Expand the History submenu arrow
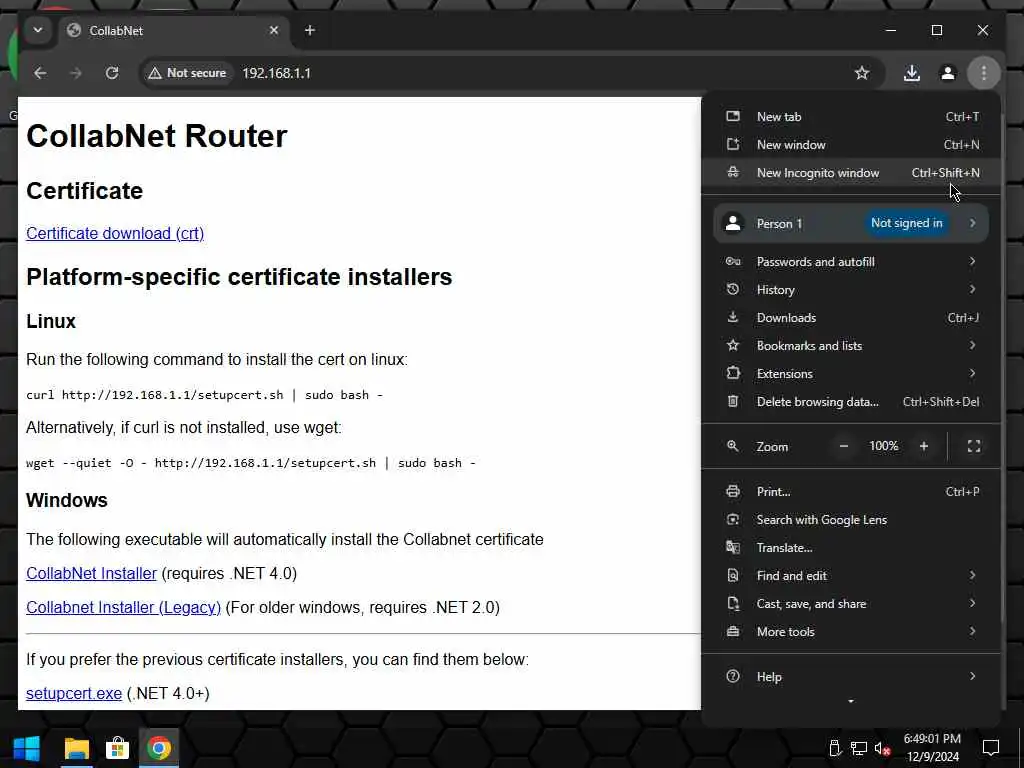 click(x=972, y=289)
